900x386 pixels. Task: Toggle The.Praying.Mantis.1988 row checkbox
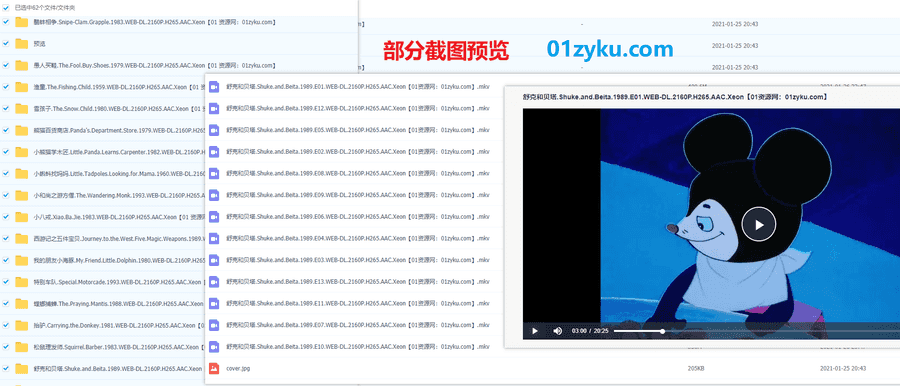(x=6, y=303)
